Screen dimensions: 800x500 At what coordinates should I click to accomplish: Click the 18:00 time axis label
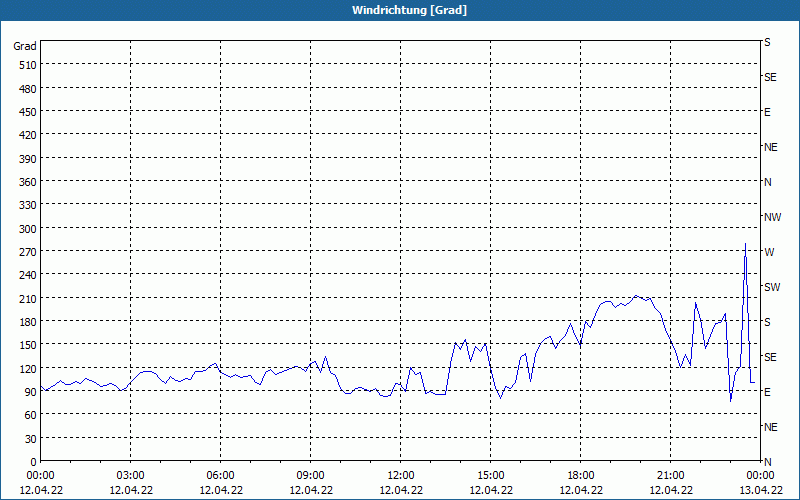pos(581,476)
